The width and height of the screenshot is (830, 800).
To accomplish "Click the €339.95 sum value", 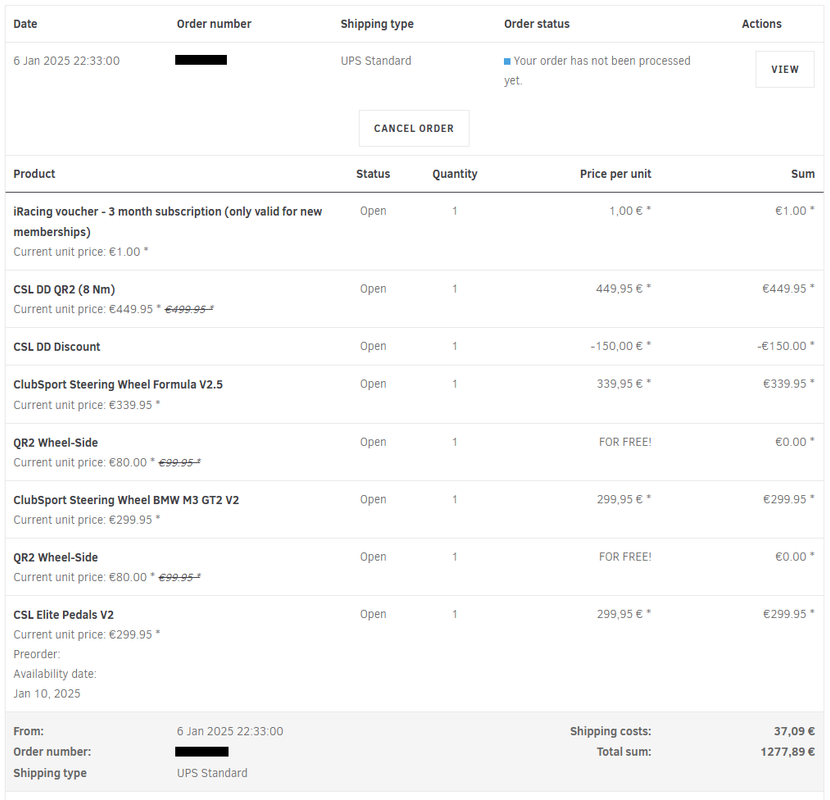I will (x=789, y=383).
